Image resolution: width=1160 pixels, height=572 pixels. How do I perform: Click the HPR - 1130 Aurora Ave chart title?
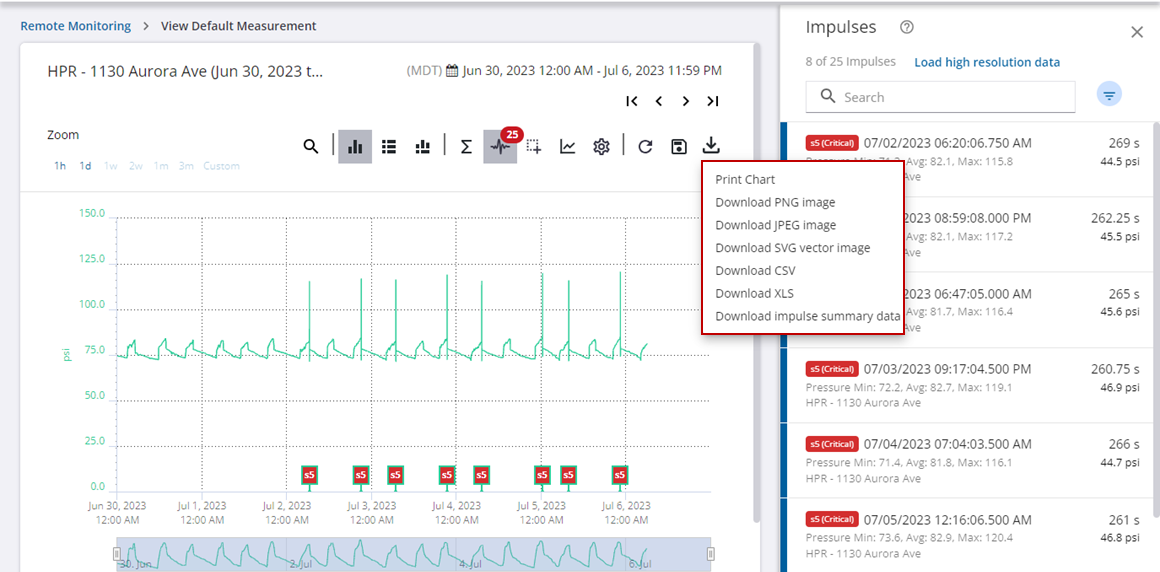pos(186,72)
